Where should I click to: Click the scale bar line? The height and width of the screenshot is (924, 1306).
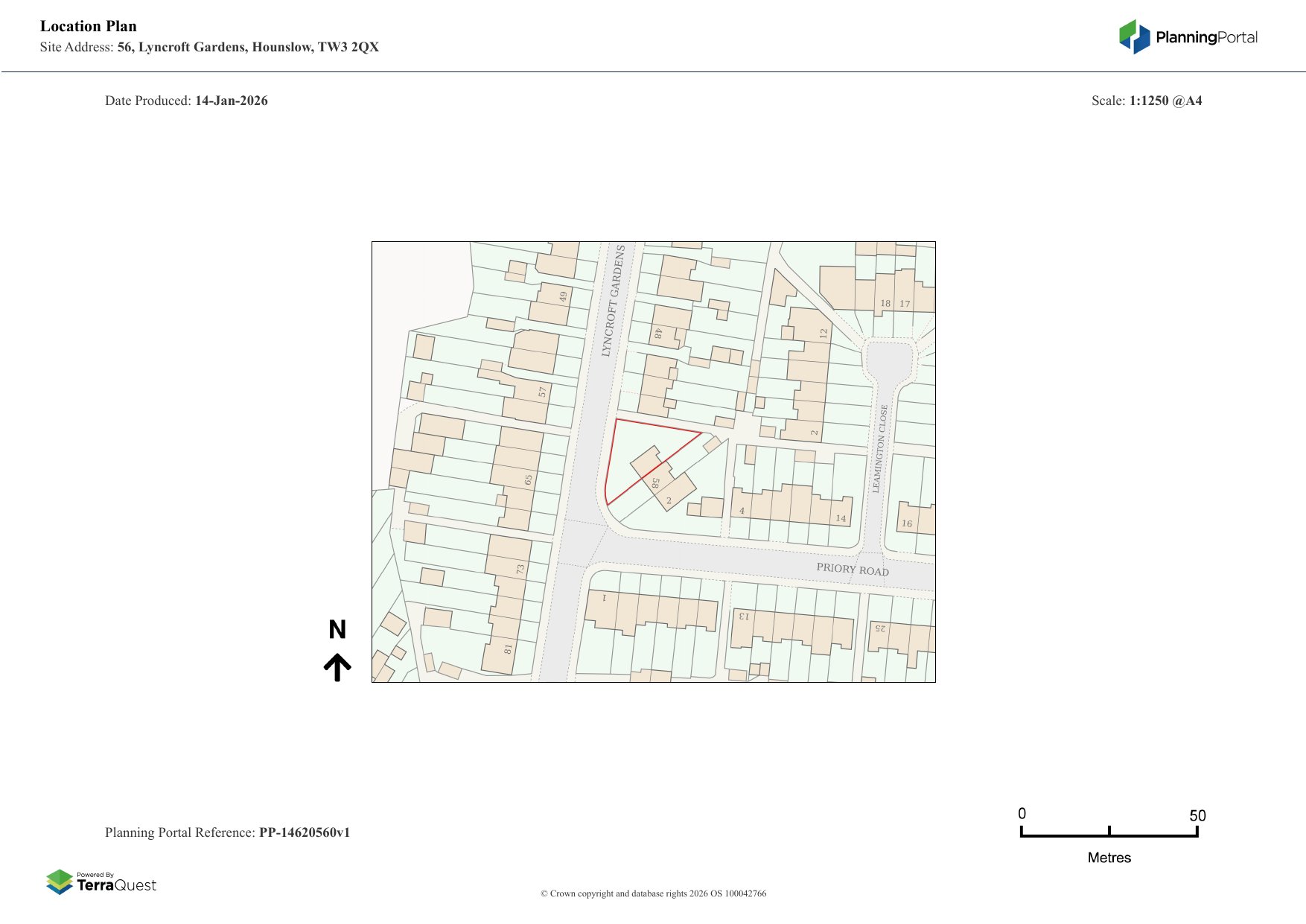1109,835
